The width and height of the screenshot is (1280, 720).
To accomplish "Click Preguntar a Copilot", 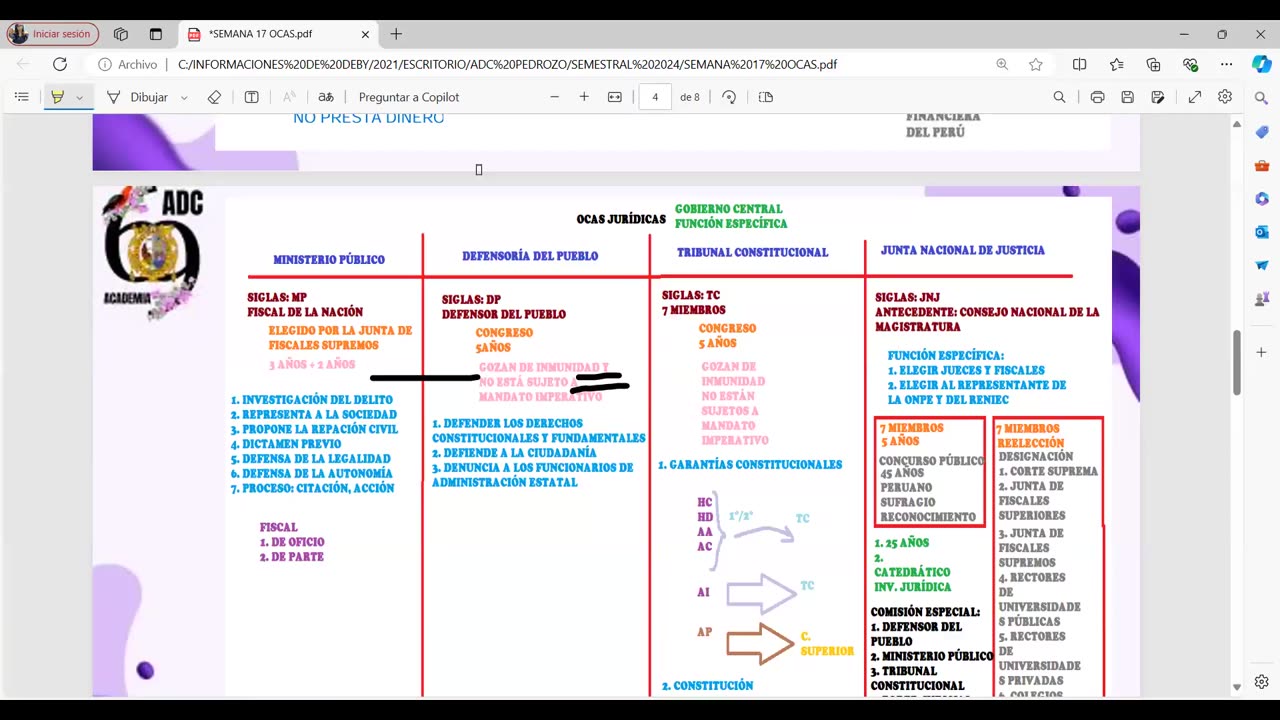I will 409,97.
